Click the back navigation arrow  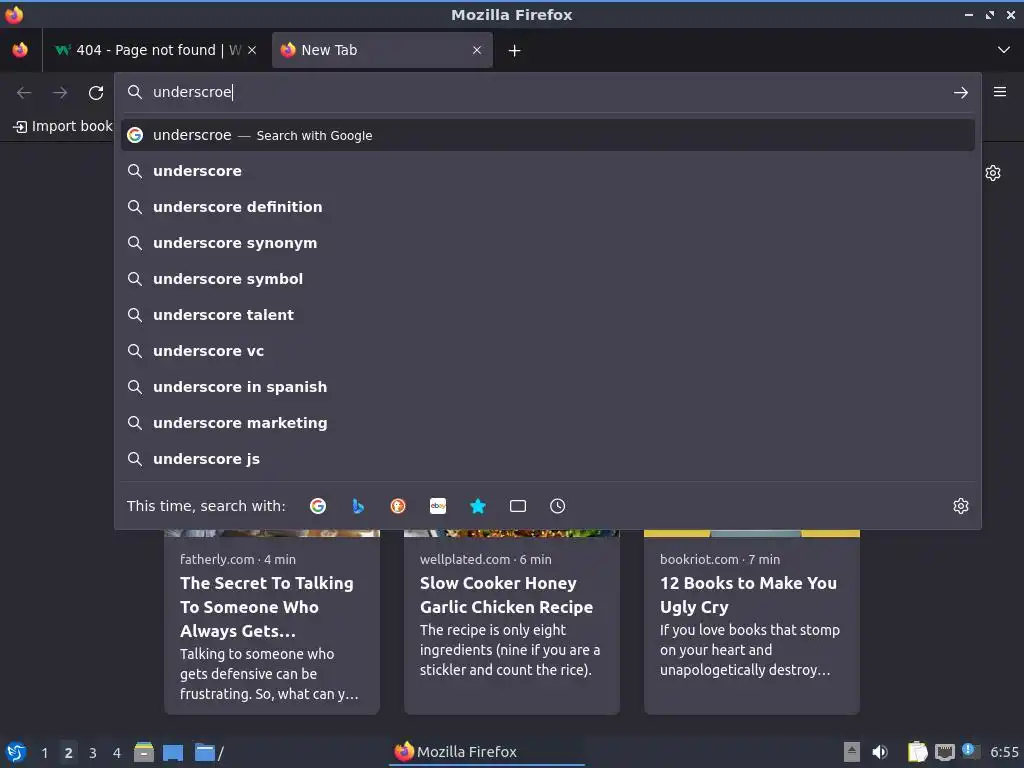coord(24,93)
